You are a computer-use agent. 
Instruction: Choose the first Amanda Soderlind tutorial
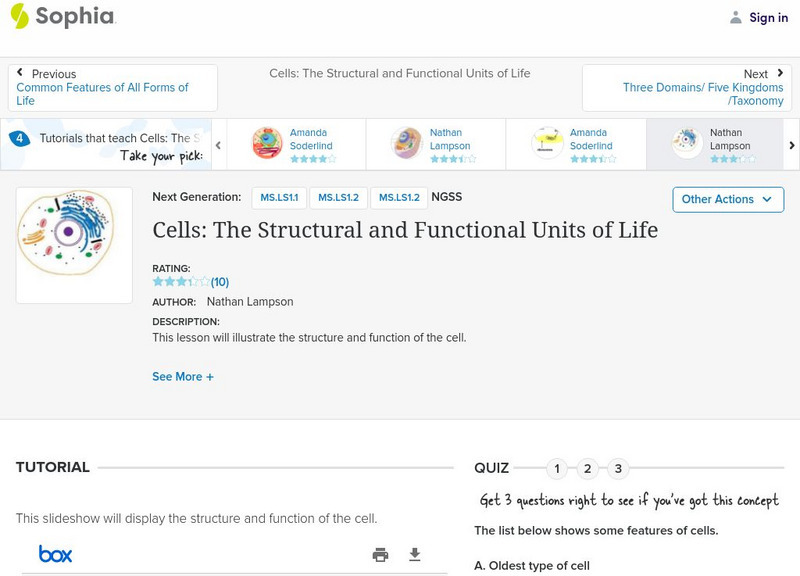[296, 144]
